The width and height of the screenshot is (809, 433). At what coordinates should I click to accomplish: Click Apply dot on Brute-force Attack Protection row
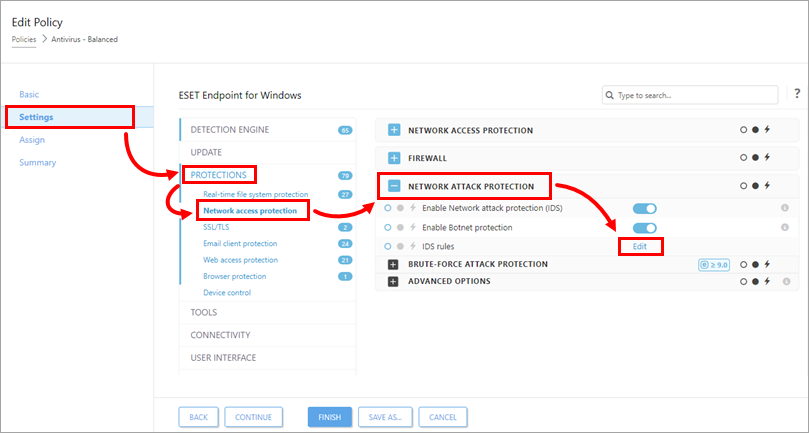[755, 265]
